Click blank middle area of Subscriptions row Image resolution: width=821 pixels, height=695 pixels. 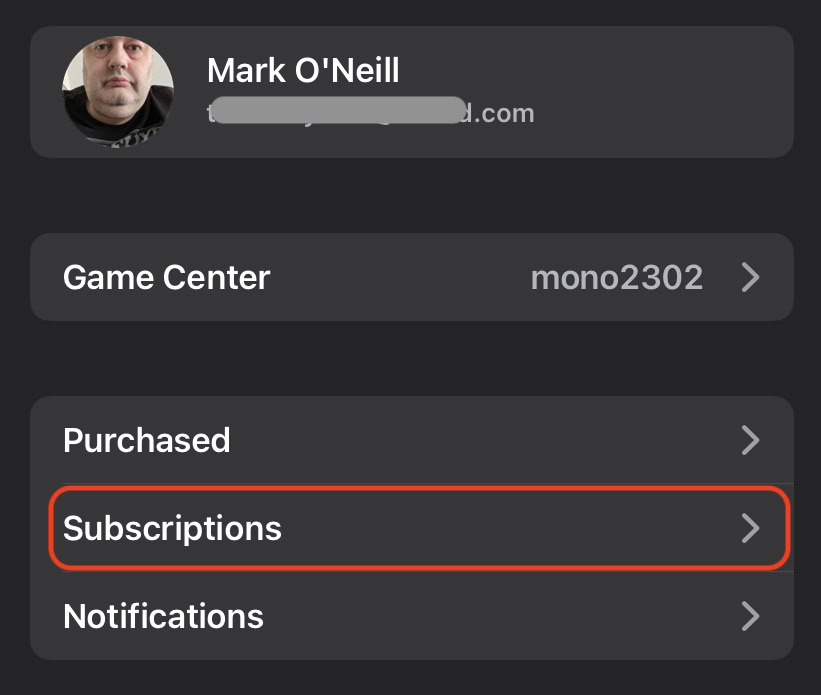pyautogui.click(x=500, y=528)
